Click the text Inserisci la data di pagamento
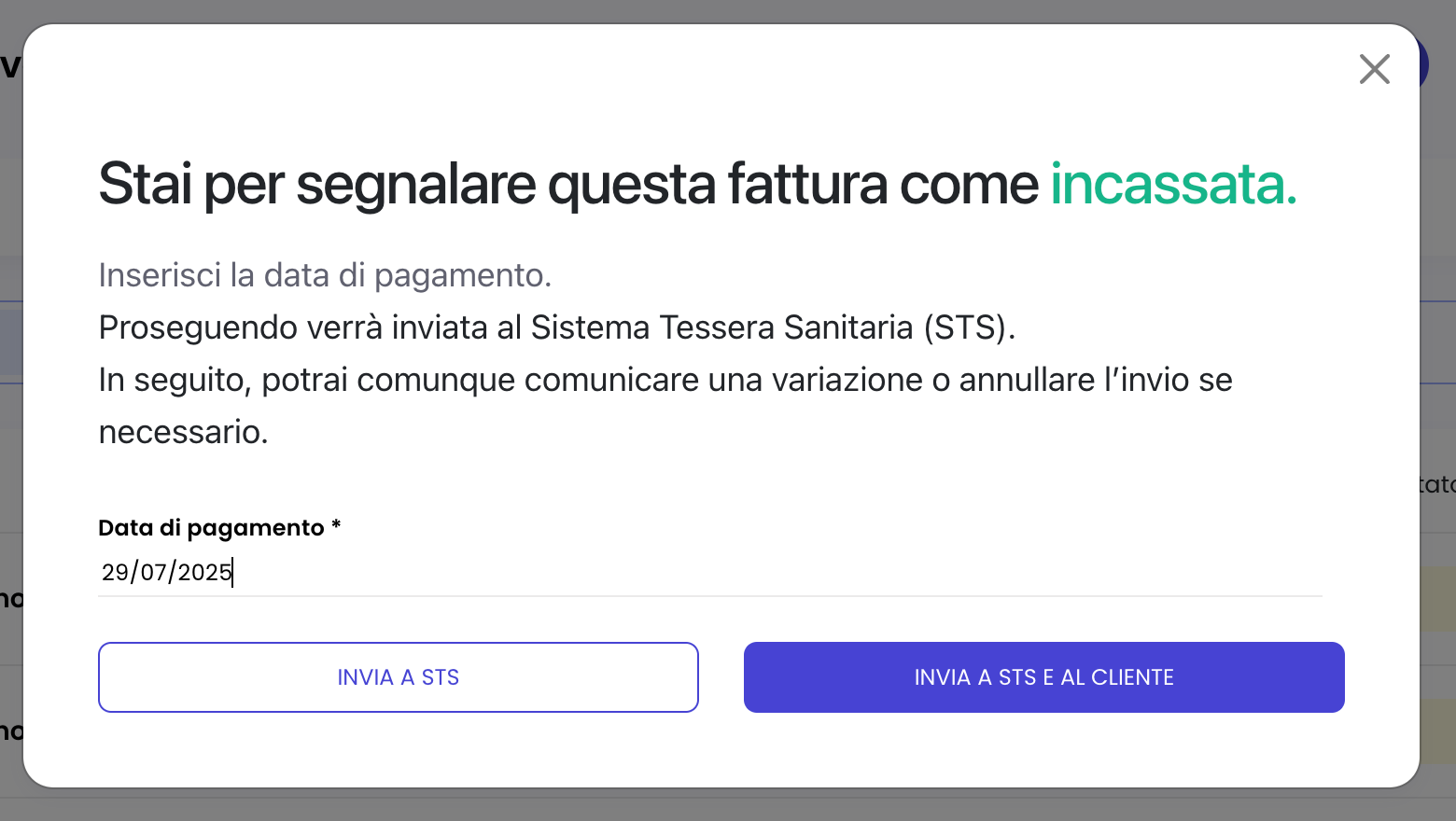 click(x=325, y=275)
